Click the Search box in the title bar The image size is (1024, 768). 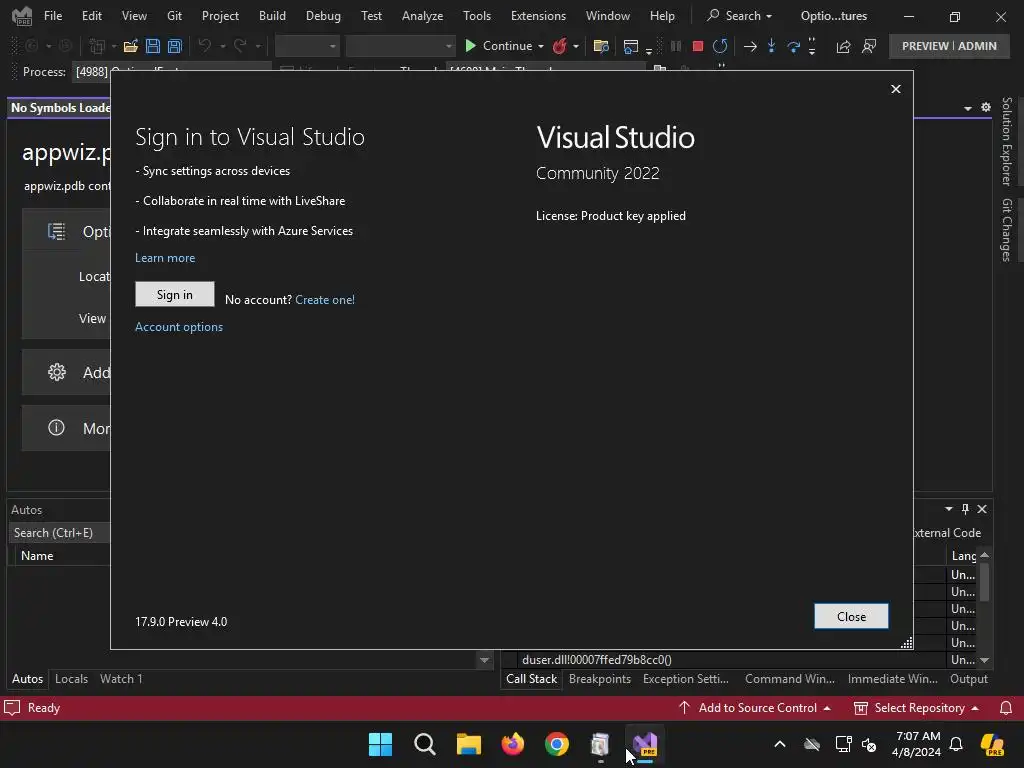click(x=740, y=16)
